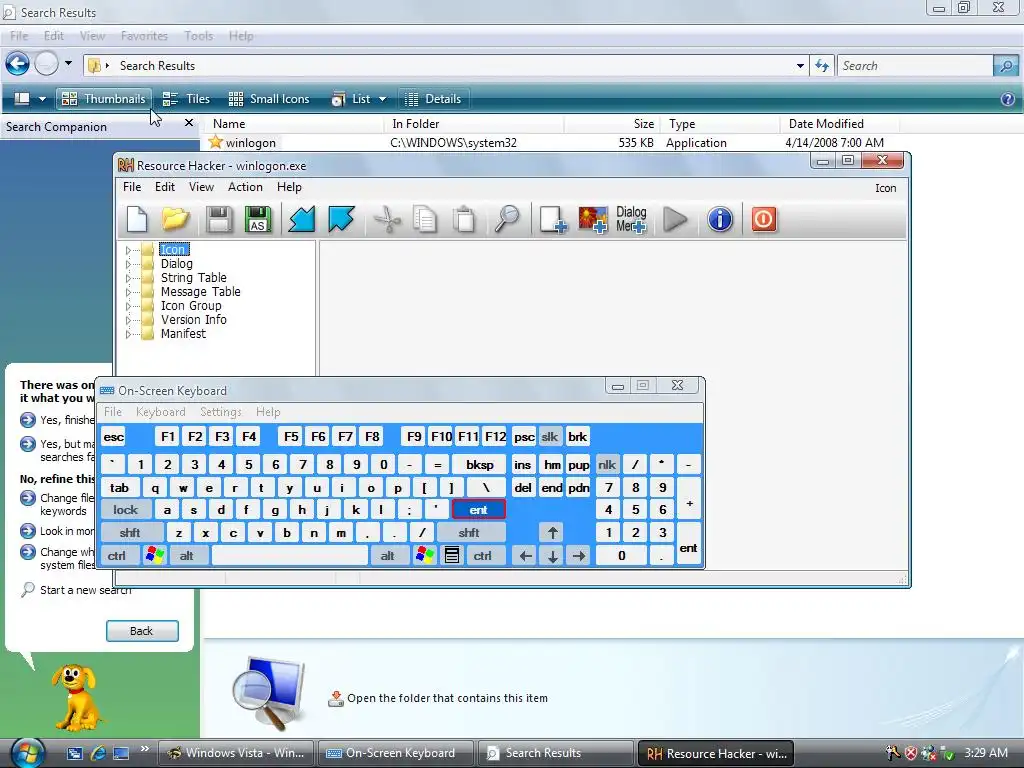Click the Refresh icon beside address bar
Viewport: 1024px width, 768px height.
tap(822, 65)
